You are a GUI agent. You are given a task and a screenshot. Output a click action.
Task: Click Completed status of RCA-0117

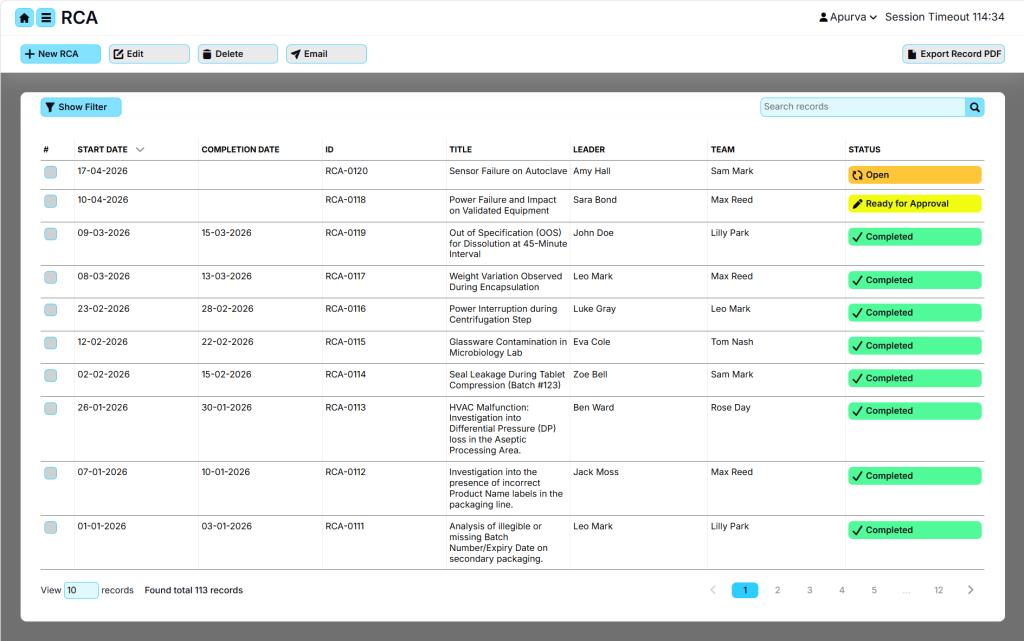pos(914,280)
